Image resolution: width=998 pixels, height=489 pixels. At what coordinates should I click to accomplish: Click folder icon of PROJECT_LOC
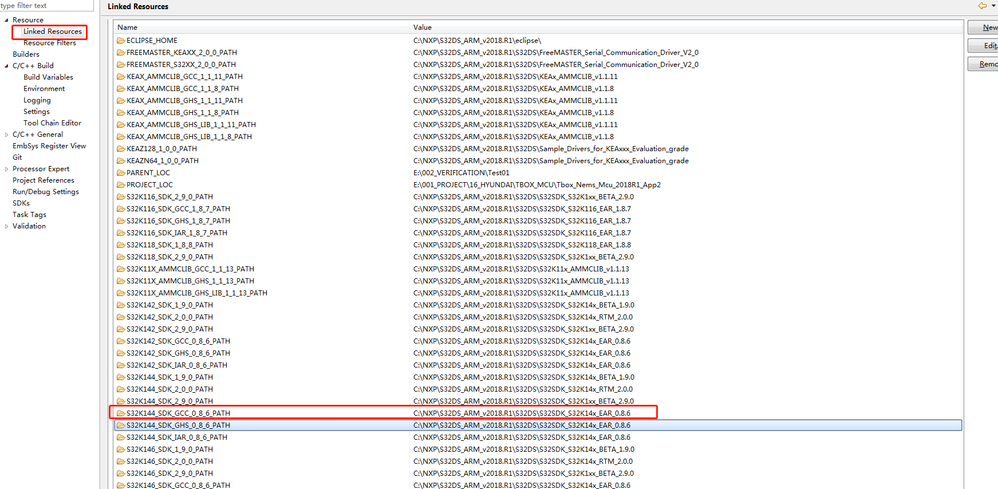(121, 185)
